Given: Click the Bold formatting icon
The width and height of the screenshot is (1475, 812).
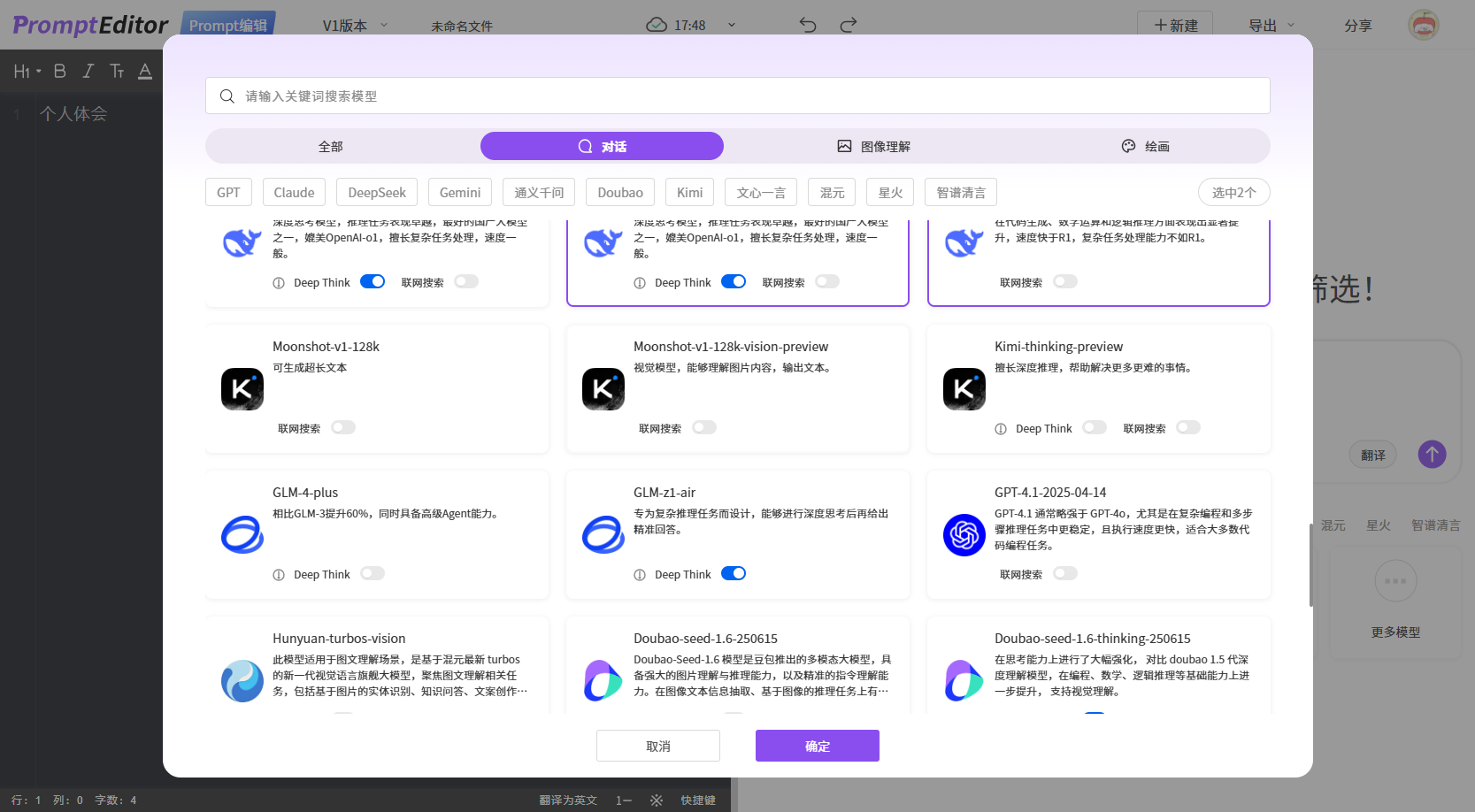Looking at the screenshot, I should [60, 71].
